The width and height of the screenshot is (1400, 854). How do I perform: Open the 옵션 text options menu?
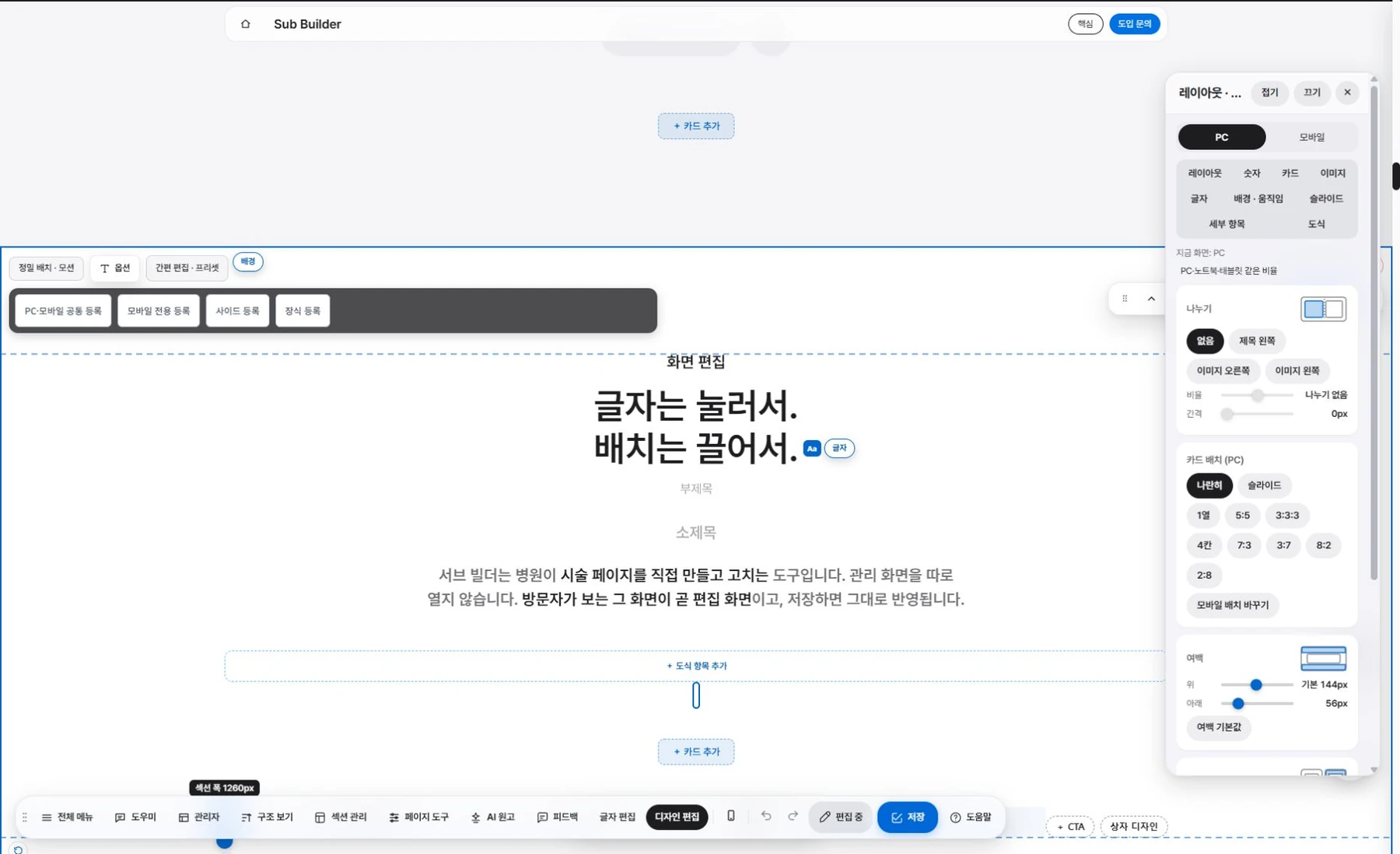115,268
